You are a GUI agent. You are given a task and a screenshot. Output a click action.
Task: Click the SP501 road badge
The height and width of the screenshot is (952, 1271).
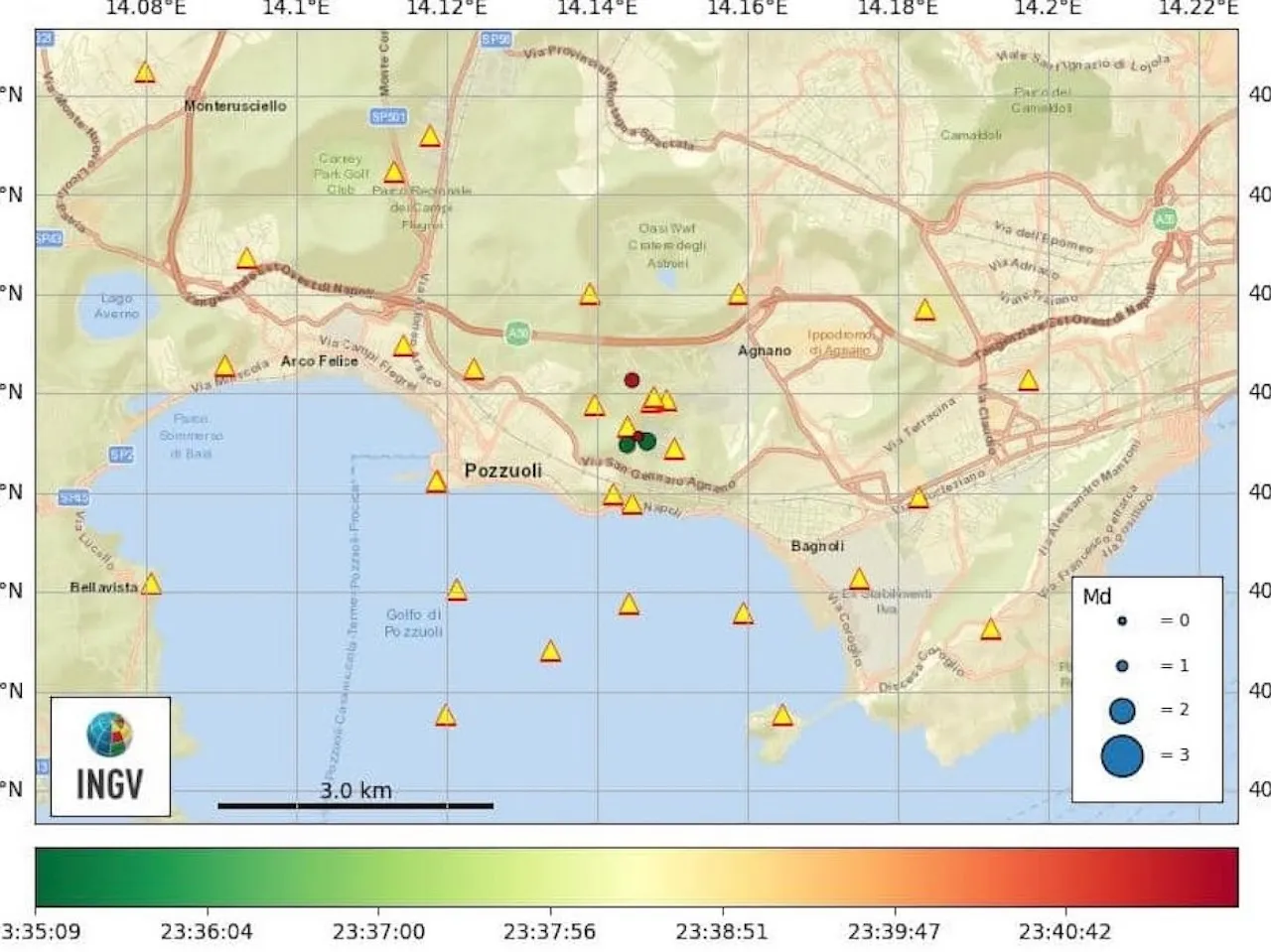[x=389, y=117]
